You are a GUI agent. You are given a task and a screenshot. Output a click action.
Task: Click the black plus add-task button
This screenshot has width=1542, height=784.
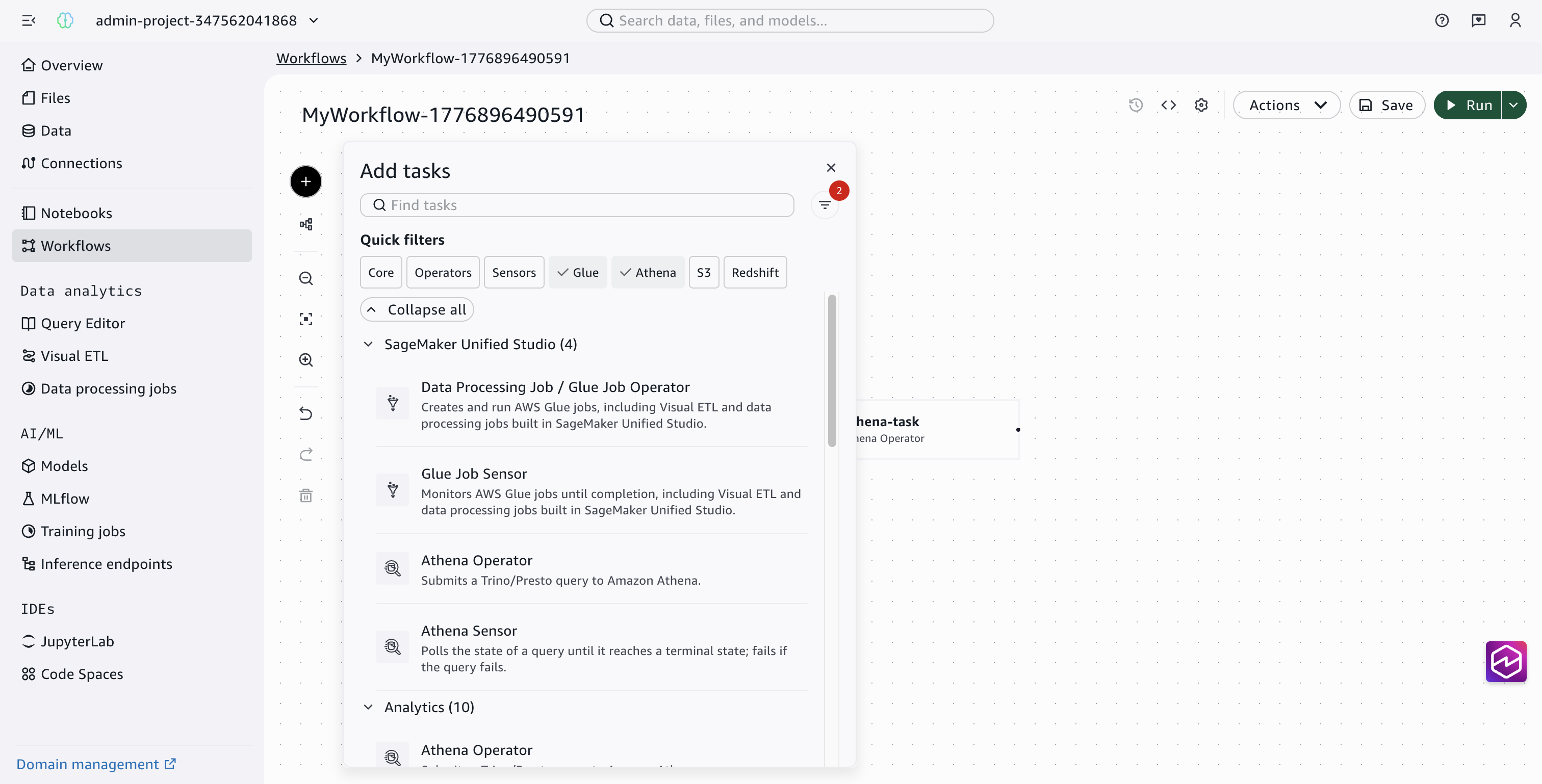click(306, 181)
